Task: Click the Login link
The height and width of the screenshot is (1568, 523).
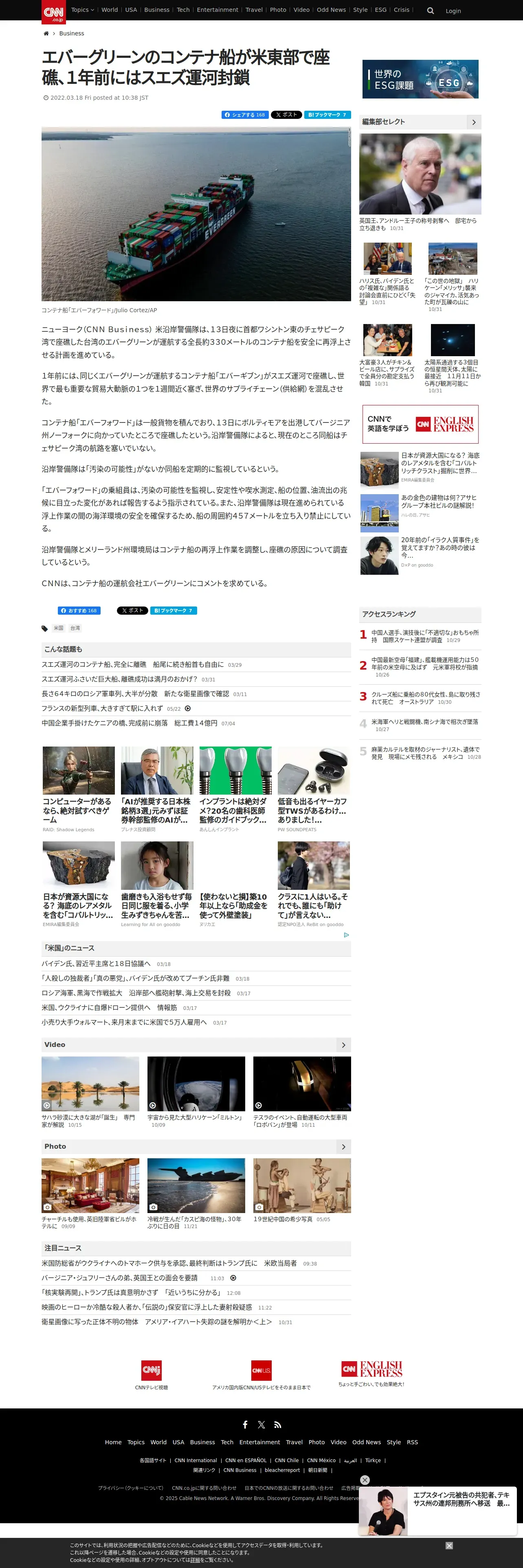Action: 453,11
